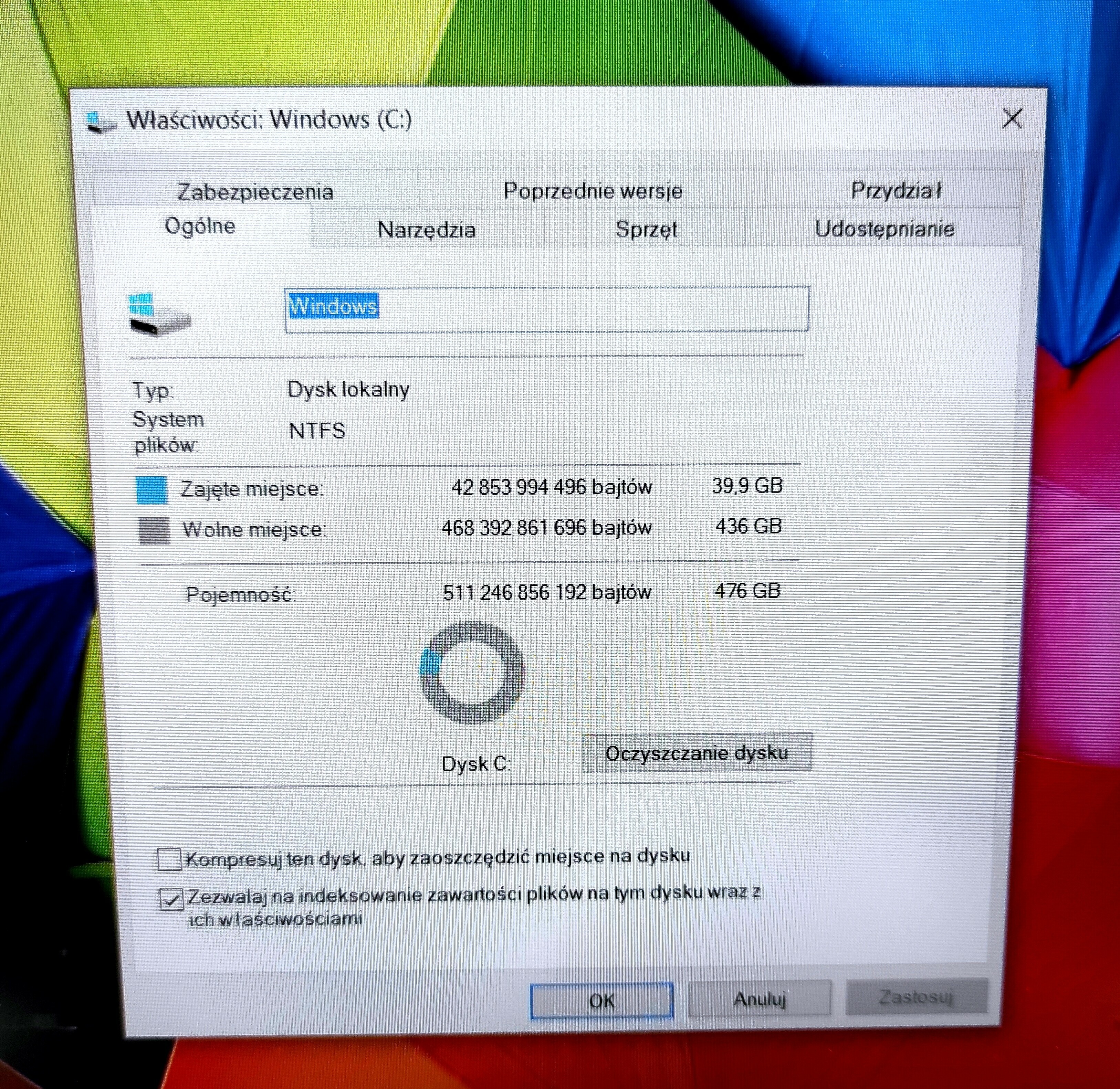Click the value 42 853 994 496 bajtów
The image size is (1120, 1089).
tap(552, 487)
